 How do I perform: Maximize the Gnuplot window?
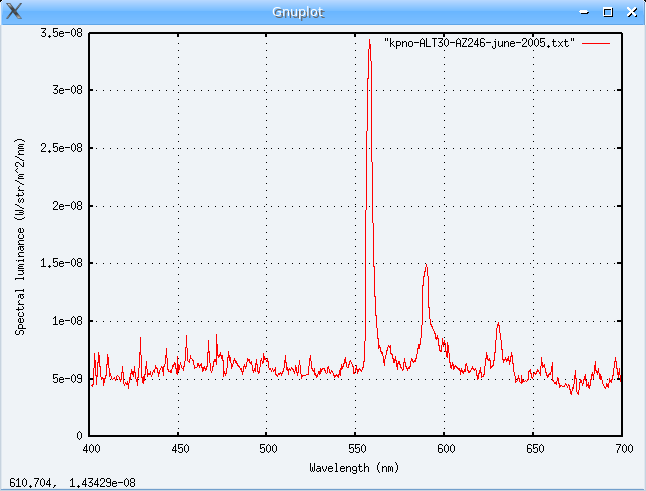(x=607, y=12)
